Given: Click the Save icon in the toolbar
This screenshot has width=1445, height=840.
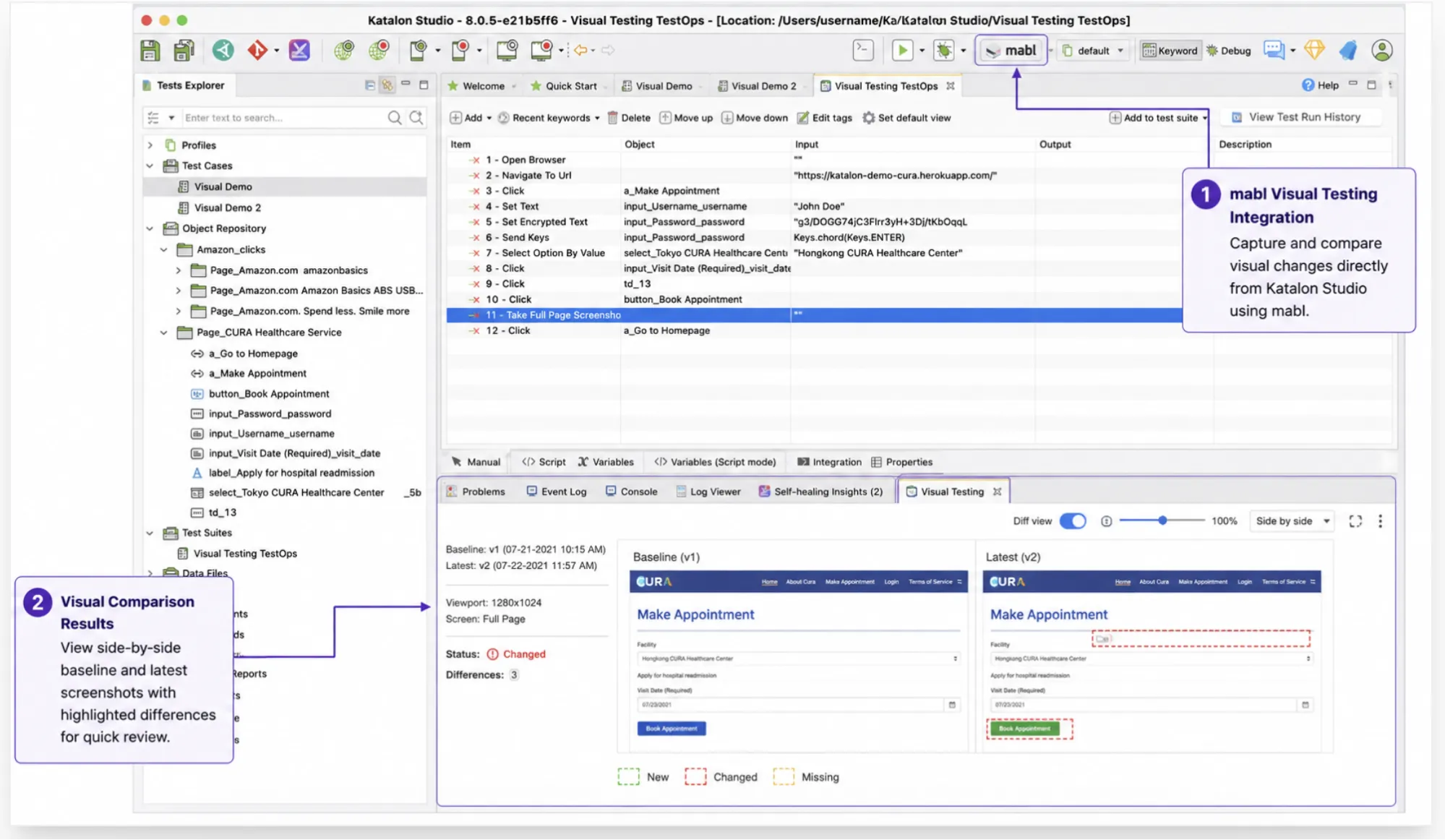Looking at the screenshot, I should pyautogui.click(x=150, y=51).
